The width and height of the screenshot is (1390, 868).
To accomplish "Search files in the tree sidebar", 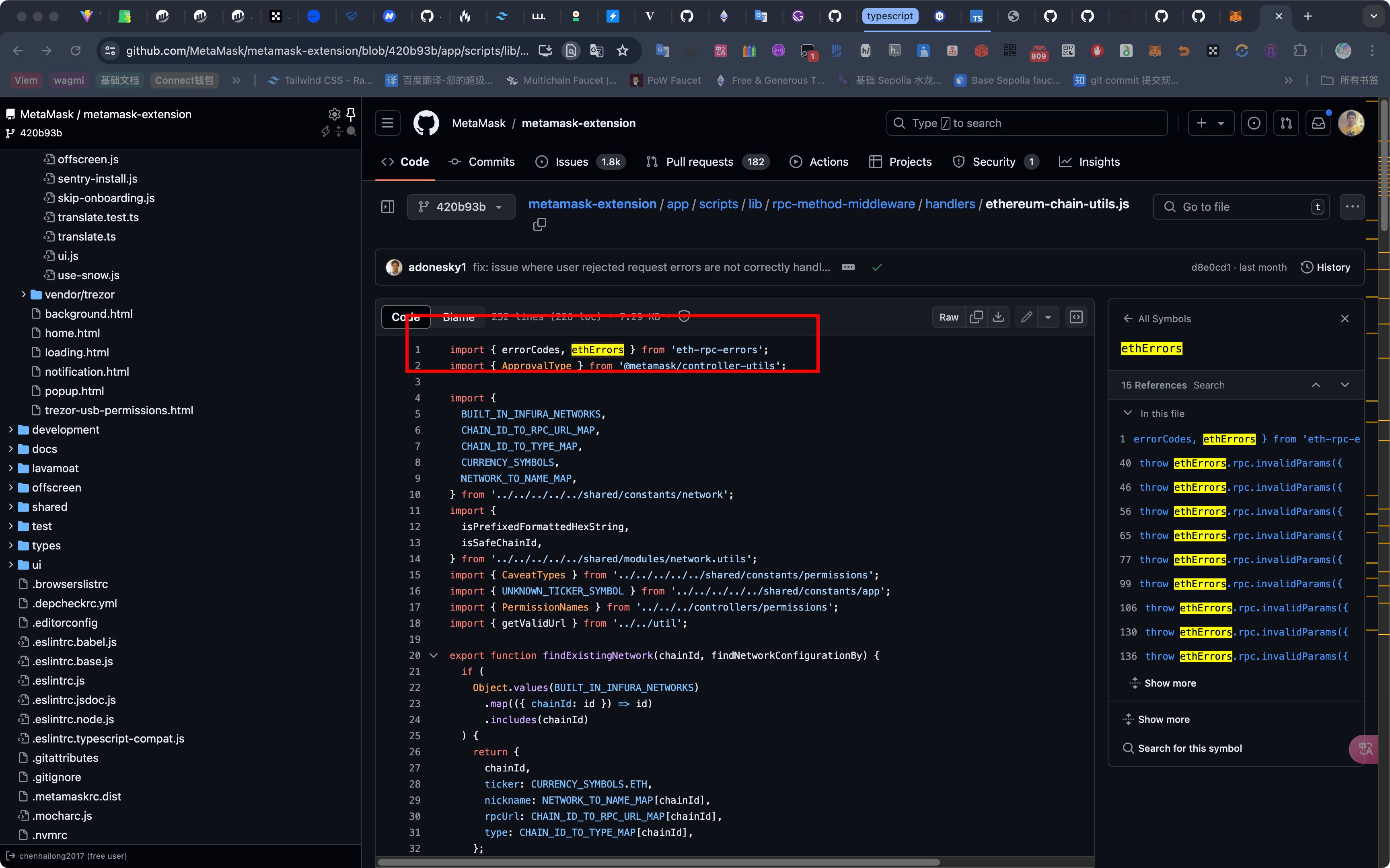I will tap(352, 132).
